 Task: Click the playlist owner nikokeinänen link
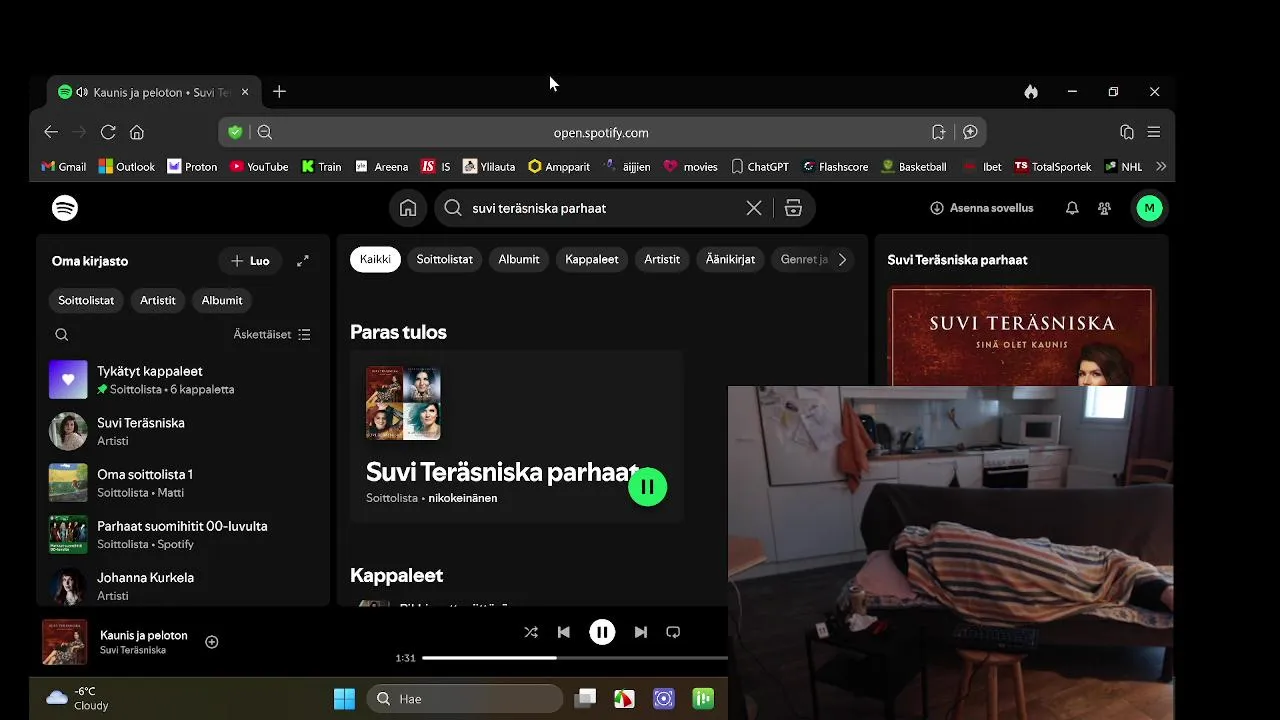(463, 498)
